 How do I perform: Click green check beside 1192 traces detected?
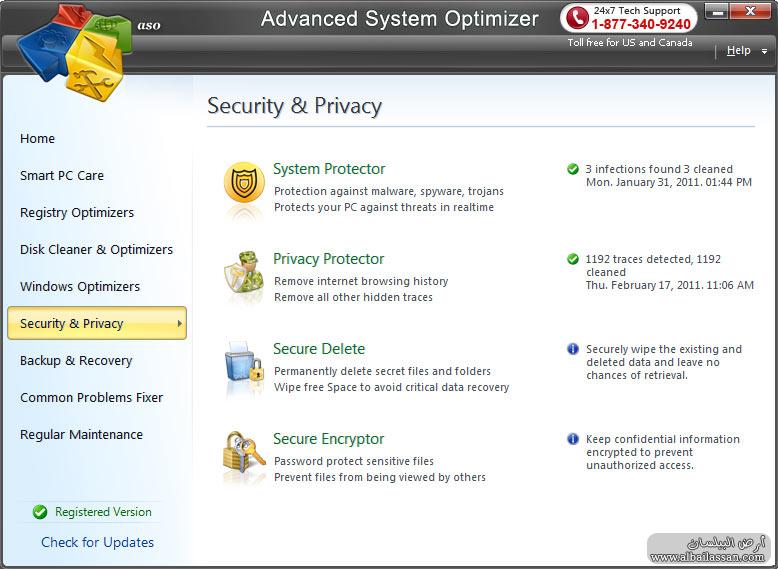pyautogui.click(x=573, y=259)
